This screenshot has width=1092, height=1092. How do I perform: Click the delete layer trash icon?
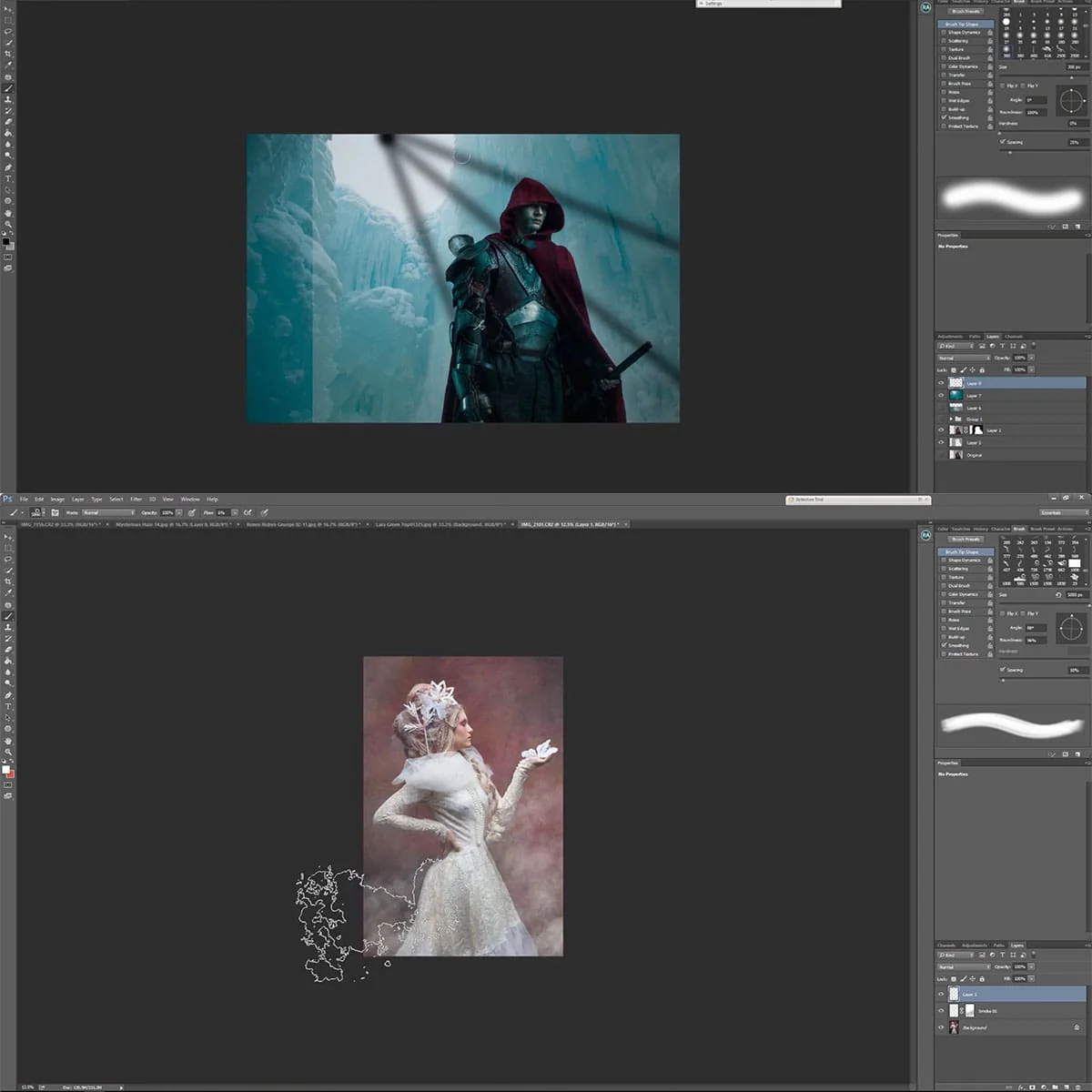pos(1077,1087)
